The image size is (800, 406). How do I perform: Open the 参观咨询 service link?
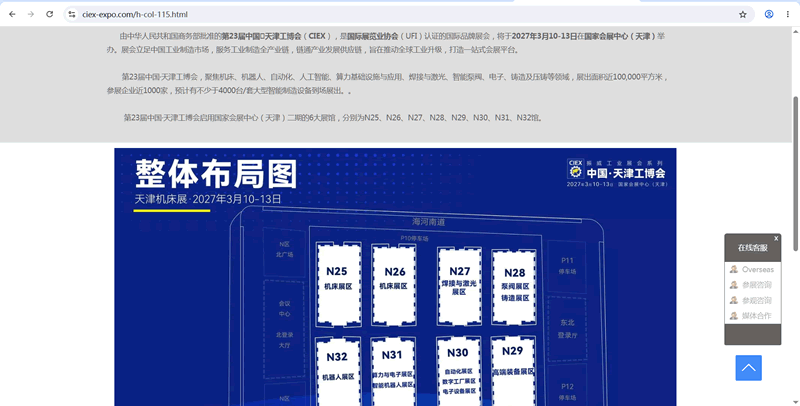tap(757, 300)
